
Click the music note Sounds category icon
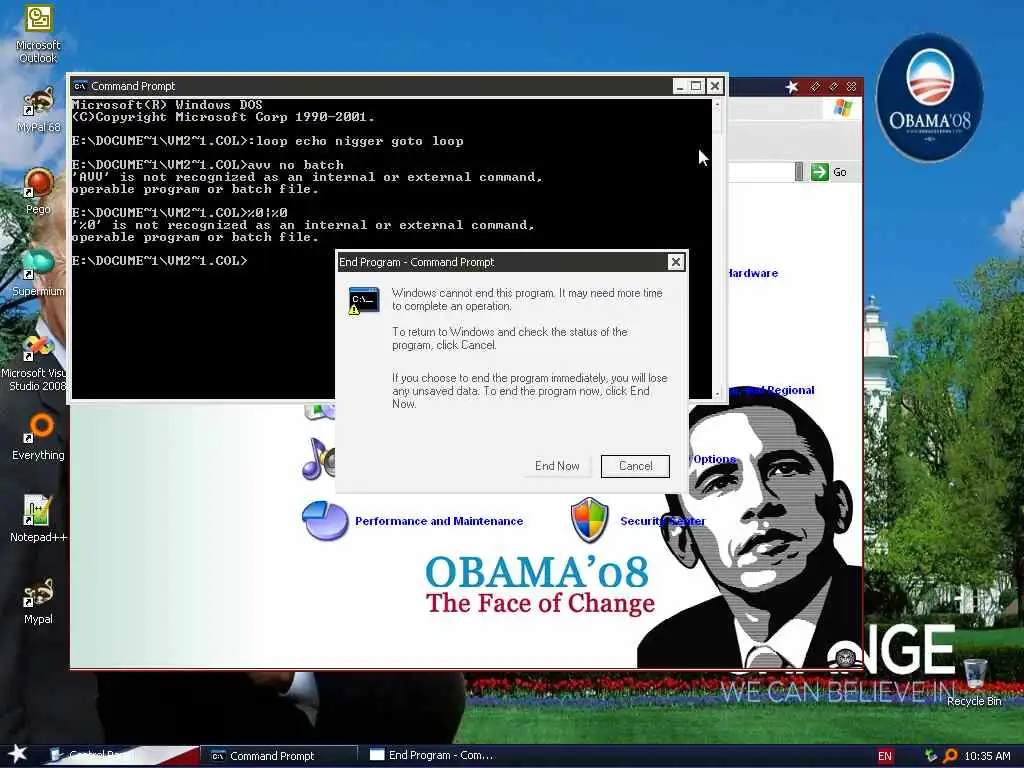(x=319, y=459)
